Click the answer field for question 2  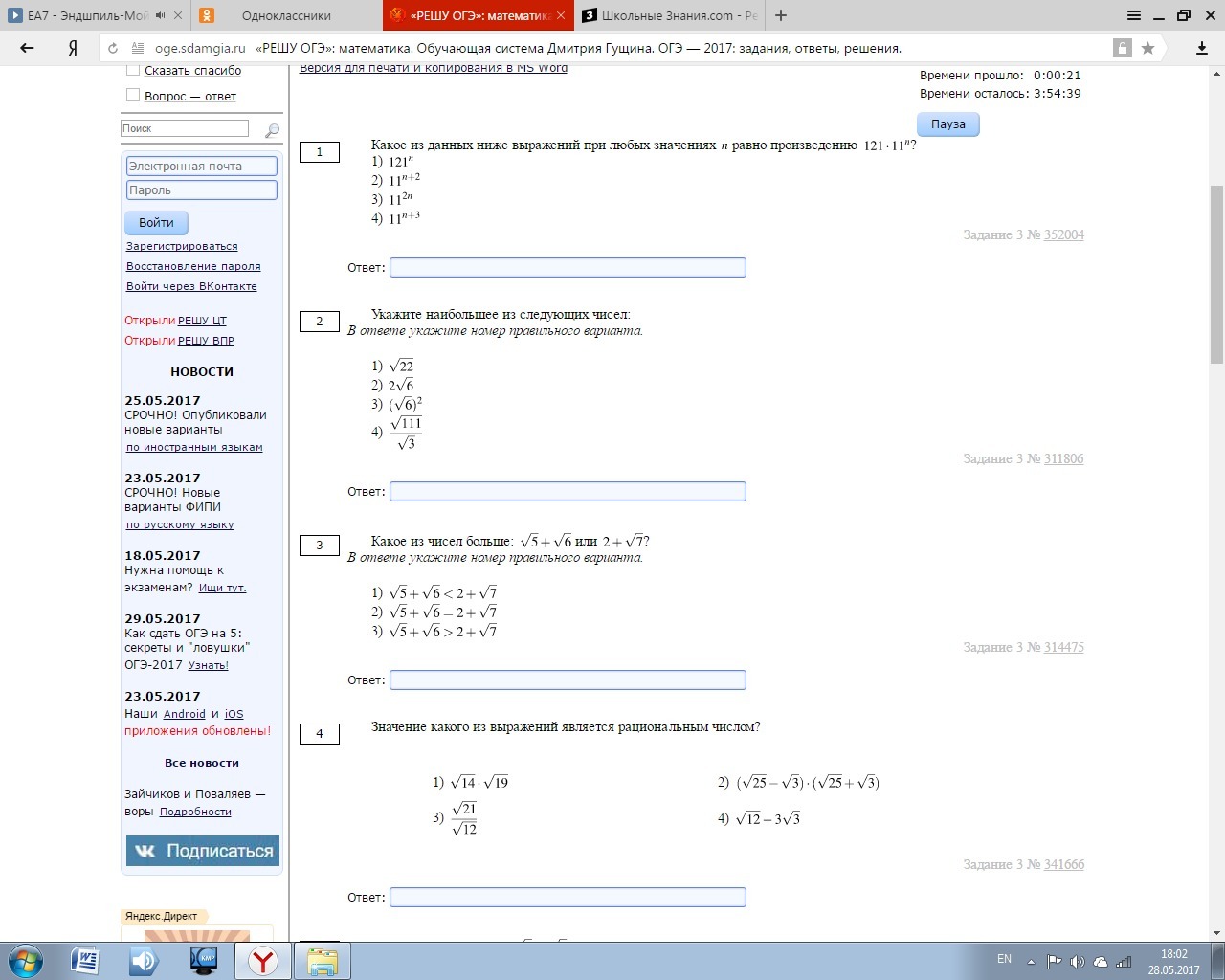568,491
